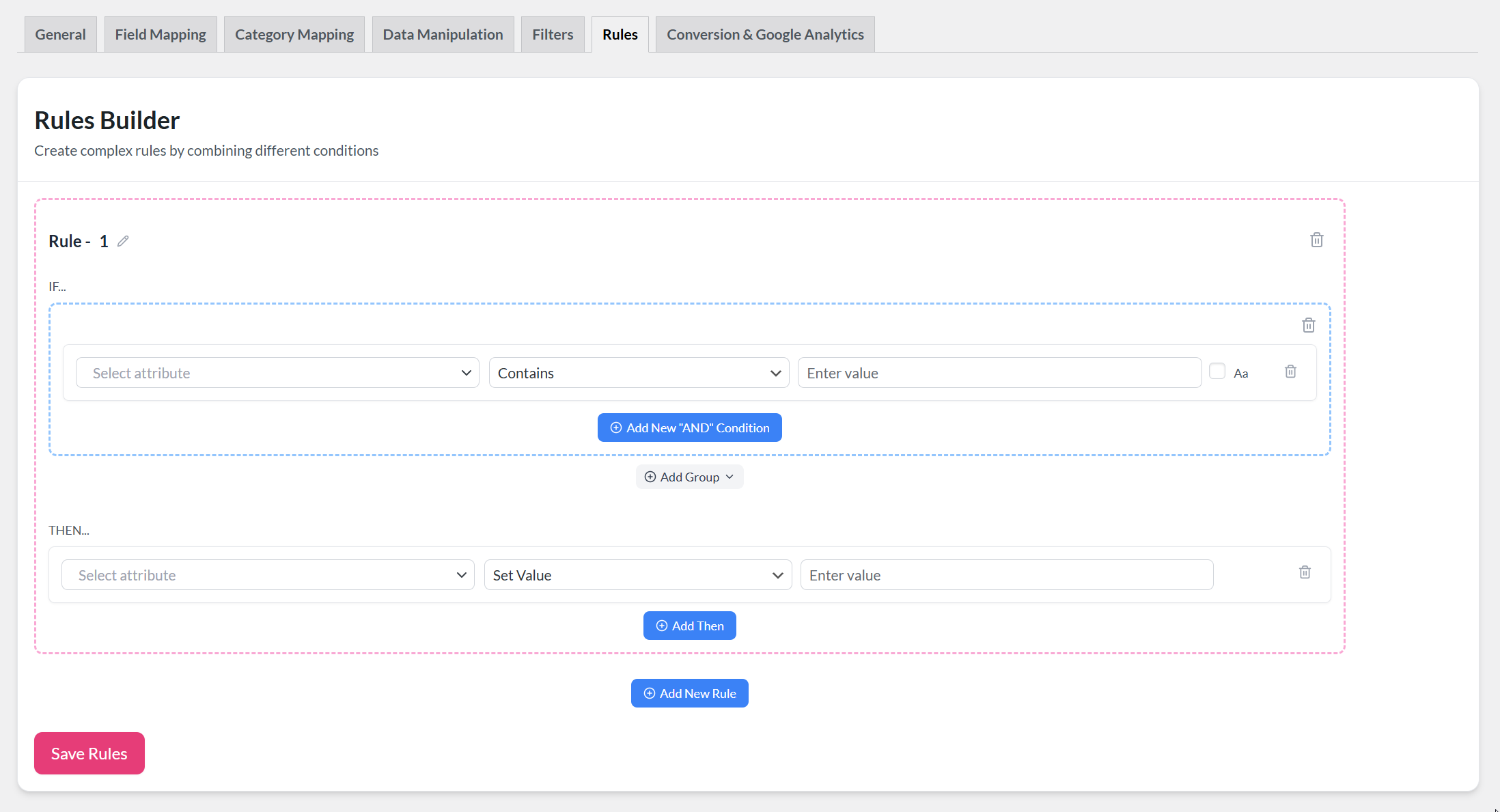Click the pencil icon to rename Rule 1
The width and height of the screenshot is (1500, 812).
point(123,241)
